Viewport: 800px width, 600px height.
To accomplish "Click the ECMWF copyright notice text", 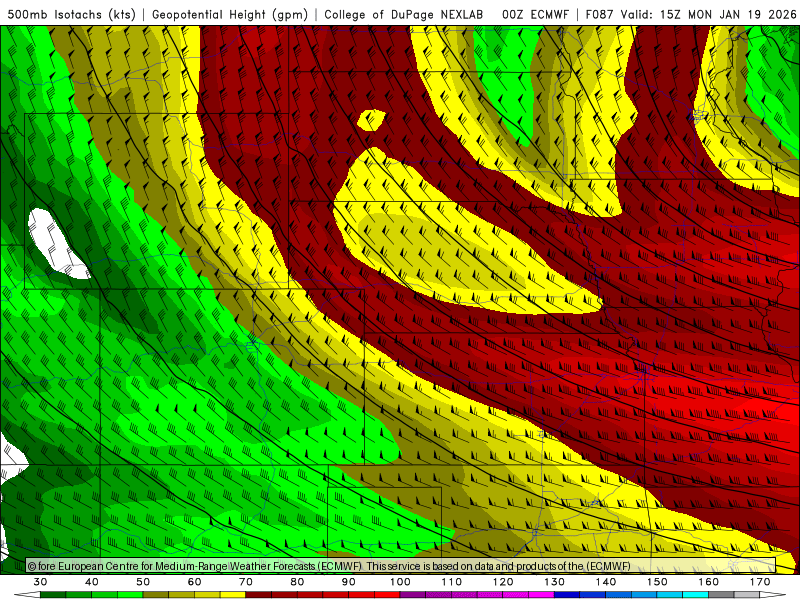I will click(329, 566).
